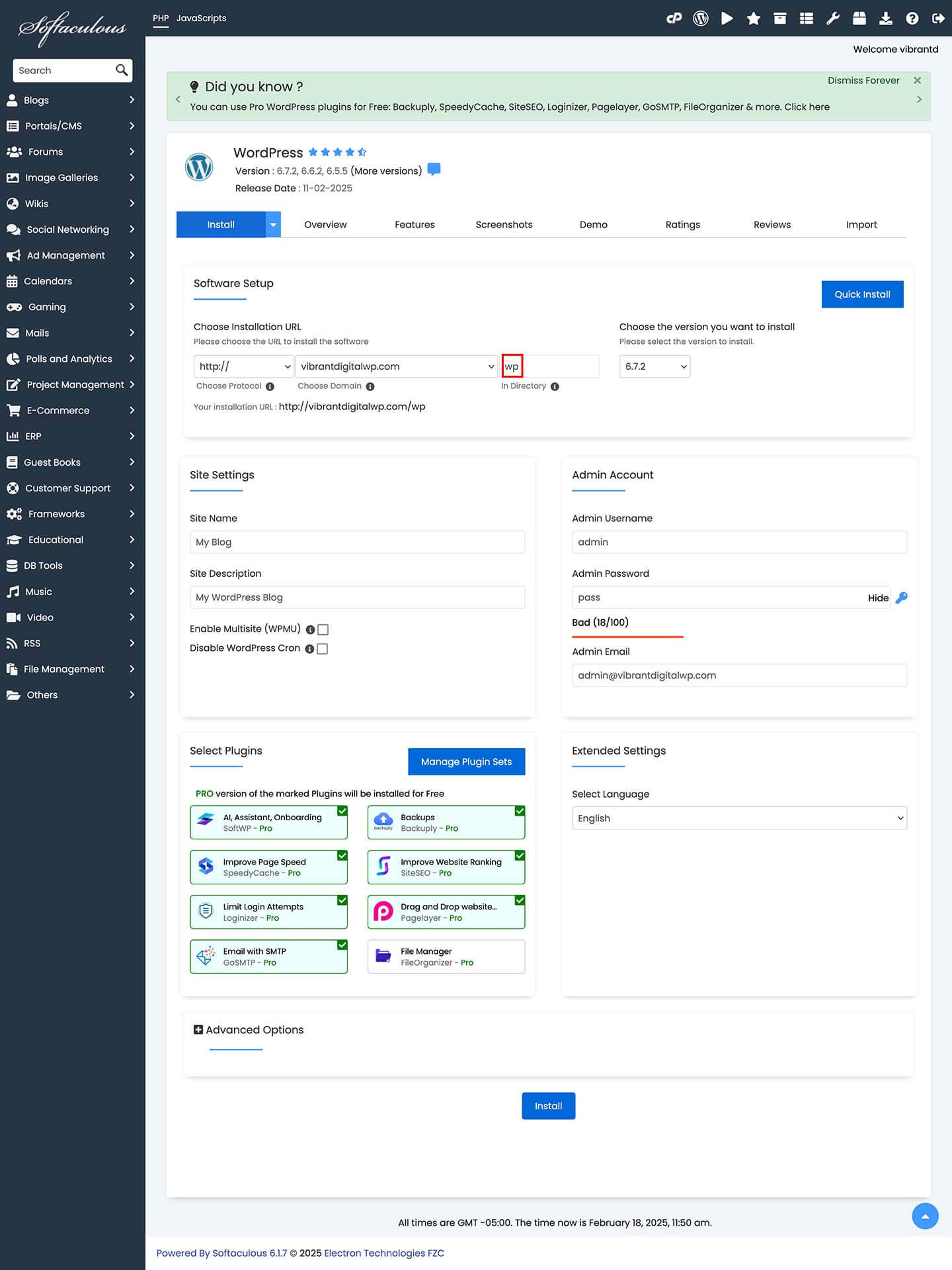952x1270 pixels.
Task: Click the In Directory info icon
Action: 555,386
